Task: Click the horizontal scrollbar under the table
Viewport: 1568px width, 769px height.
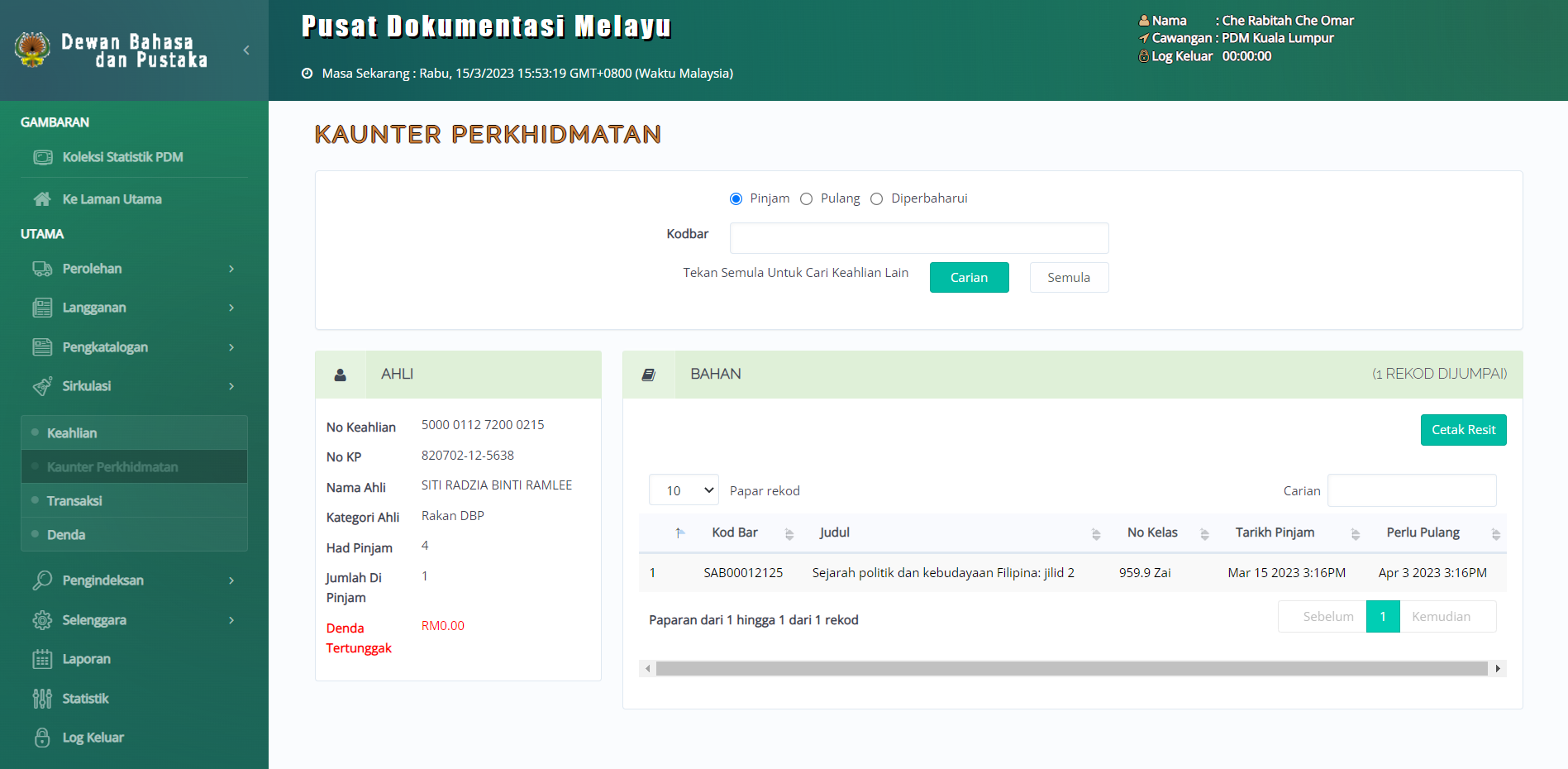Action: [x=1071, y=668]
